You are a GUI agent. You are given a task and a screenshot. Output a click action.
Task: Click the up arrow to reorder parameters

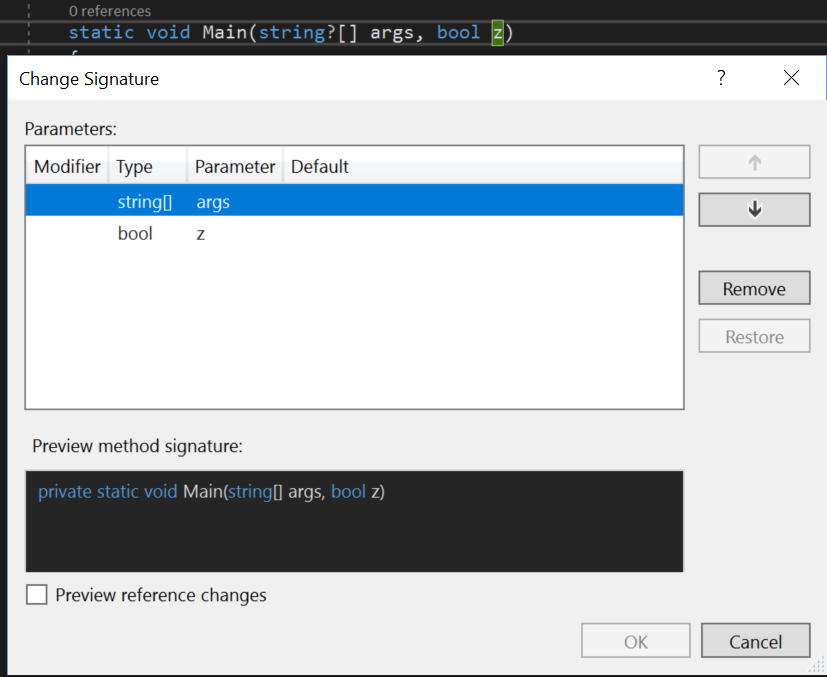(x=753, y=161)
